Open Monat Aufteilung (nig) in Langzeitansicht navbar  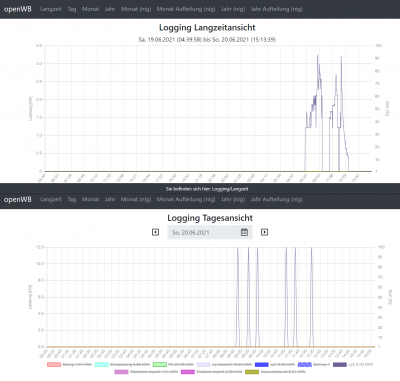(x=186, y=9)
